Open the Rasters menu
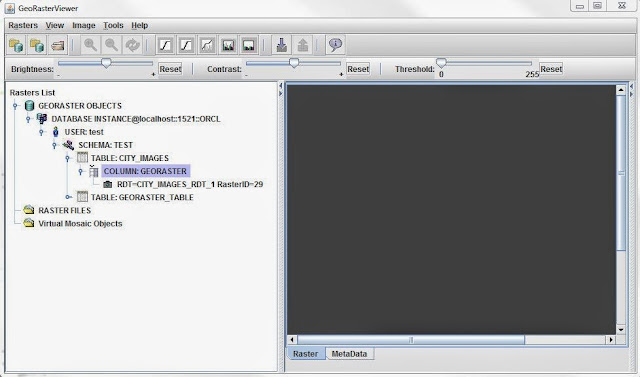The height and width of the screenshot is (377, 640). [23, 25]
